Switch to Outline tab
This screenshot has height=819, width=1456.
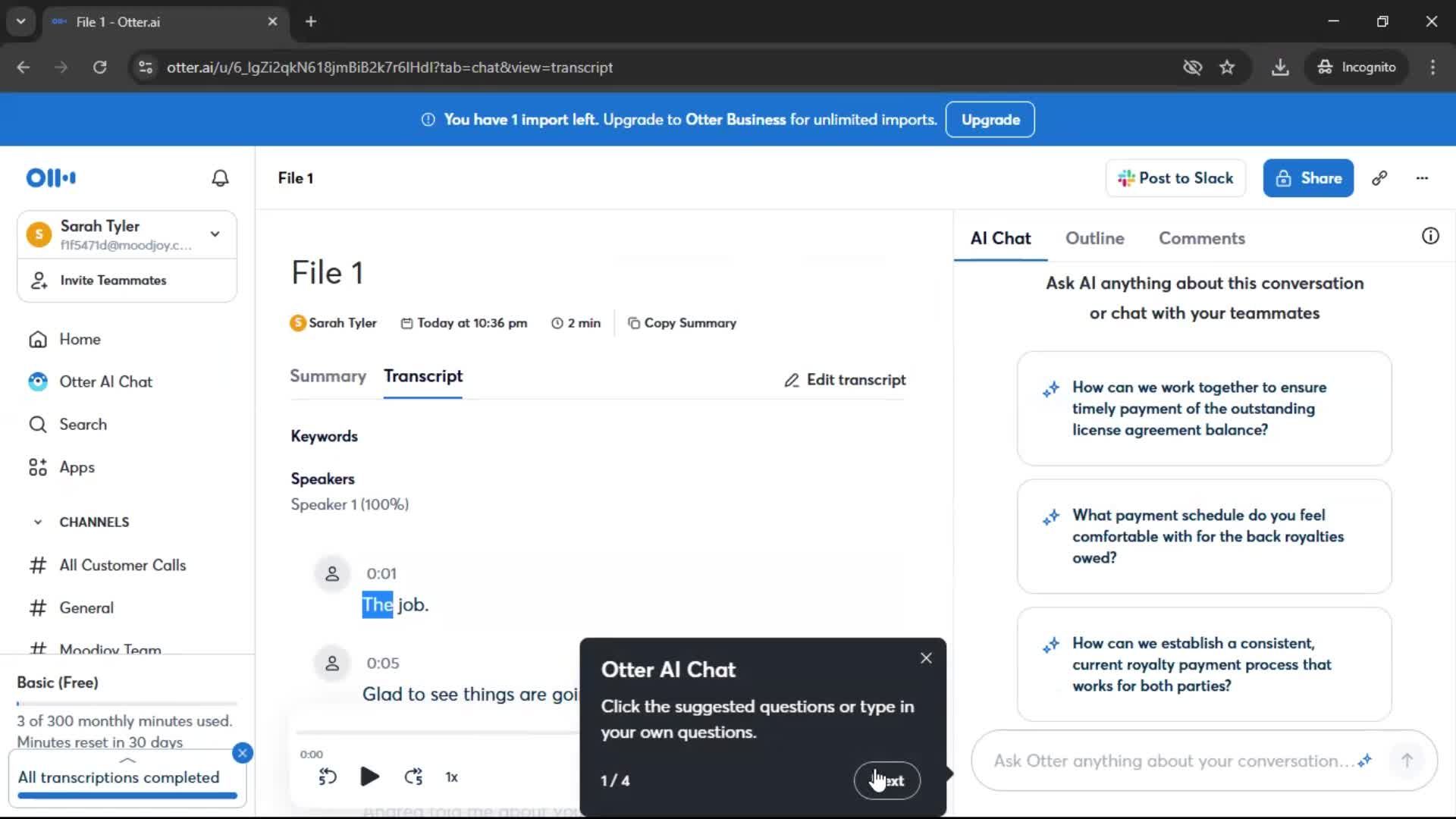[1094, 238]
